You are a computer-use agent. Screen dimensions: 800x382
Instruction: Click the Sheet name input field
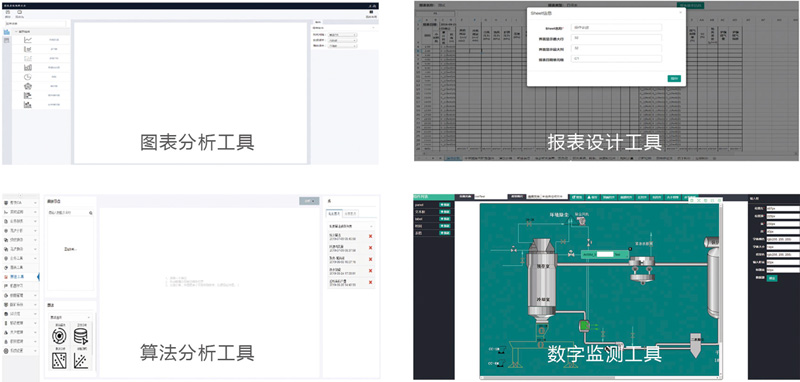(616, 28)
